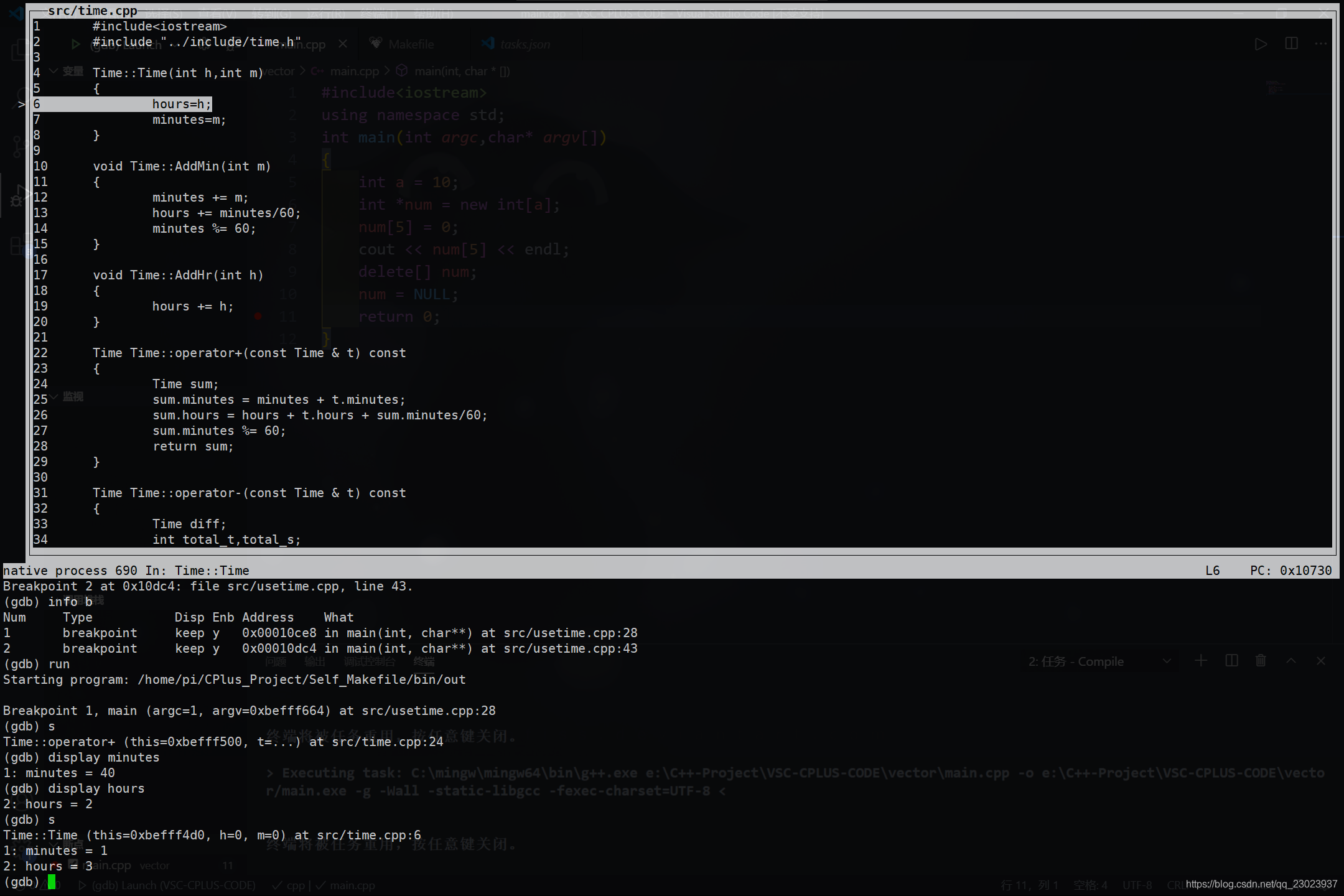Add a new terminal with plus icon
This screenshot has height=896, width=1344.
tap(1201, 661)
